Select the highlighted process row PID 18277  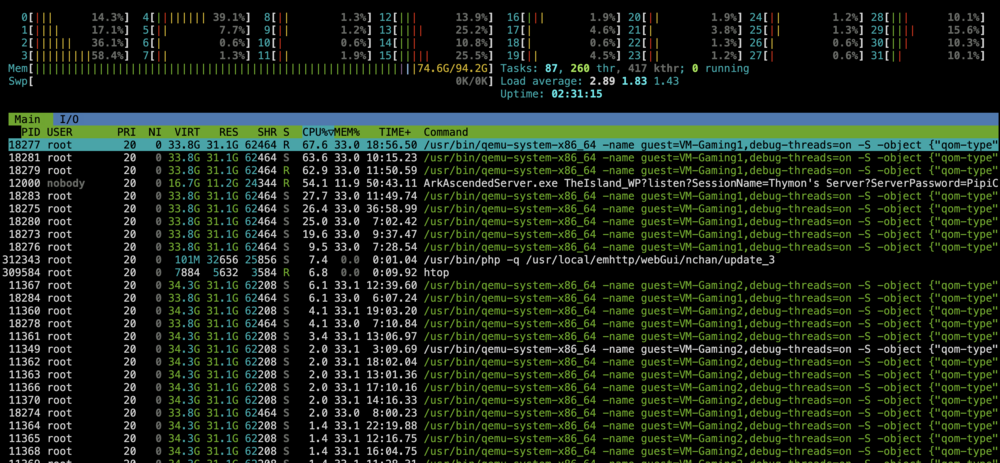(x=504, y=145)
